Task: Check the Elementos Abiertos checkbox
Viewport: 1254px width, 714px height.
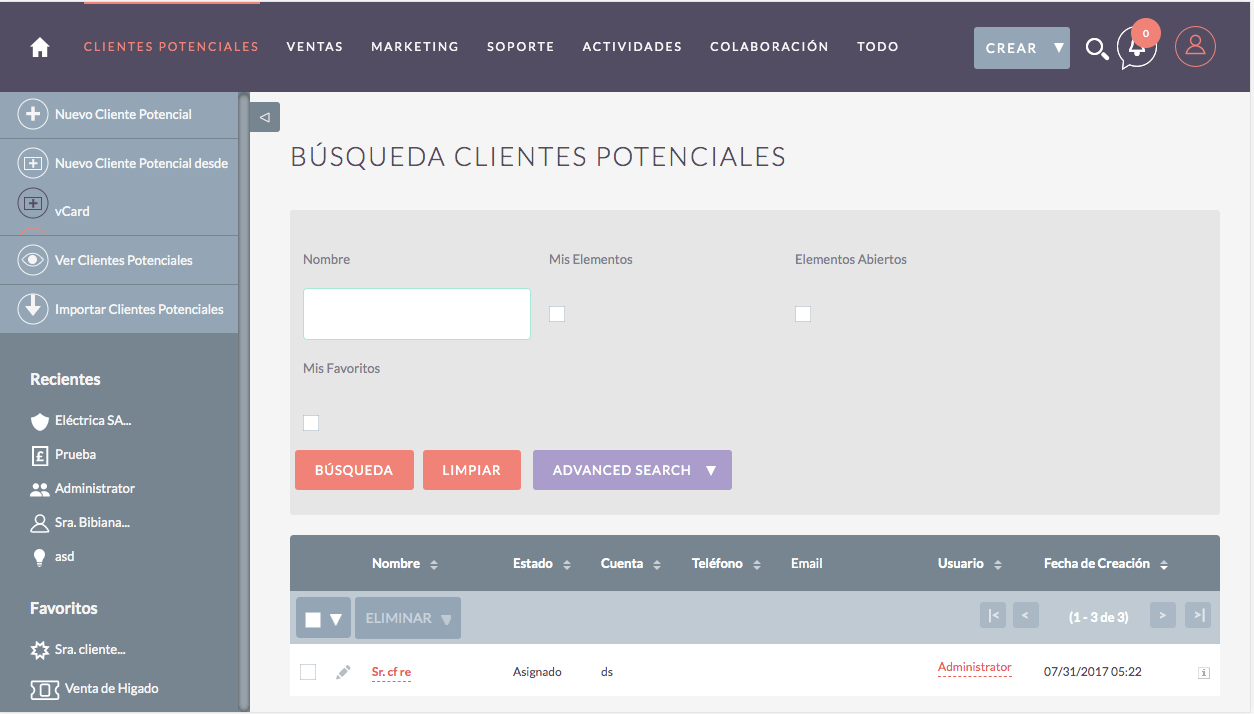Action: (x=803, y=314)
